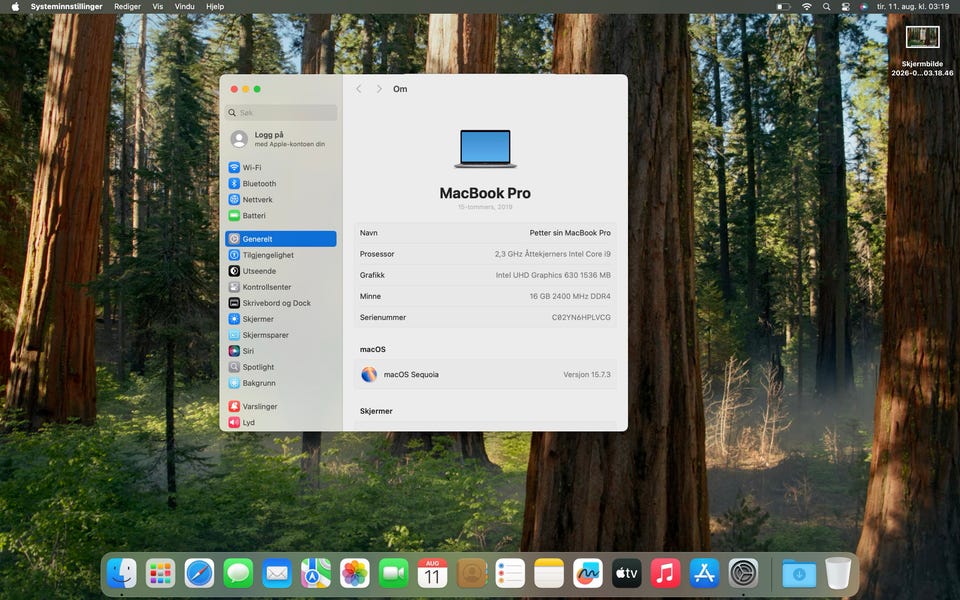Open Apple TV from the Dock

[x=626, y=574]
